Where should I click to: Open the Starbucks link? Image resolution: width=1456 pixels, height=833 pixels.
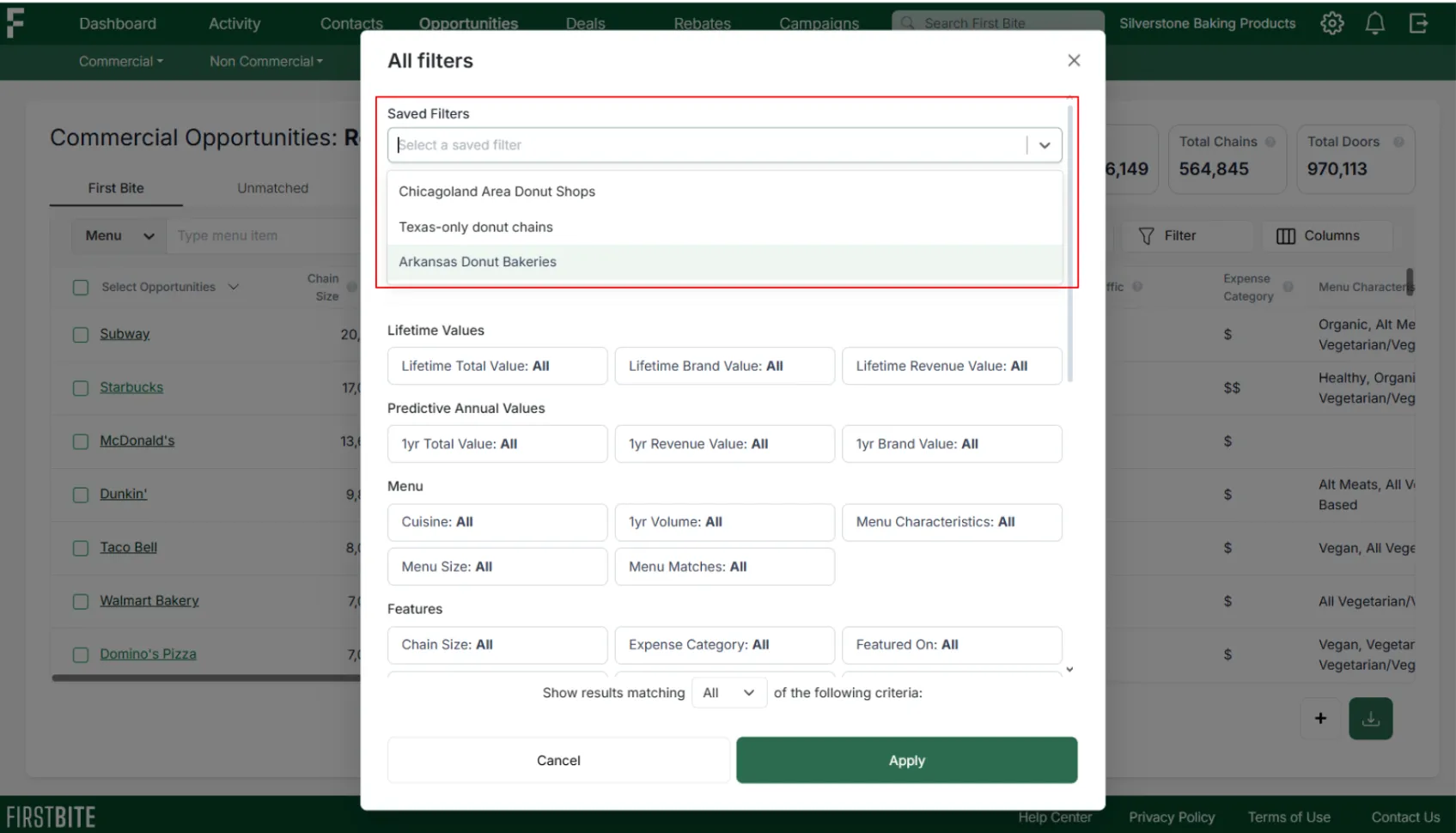click(131, 387)
